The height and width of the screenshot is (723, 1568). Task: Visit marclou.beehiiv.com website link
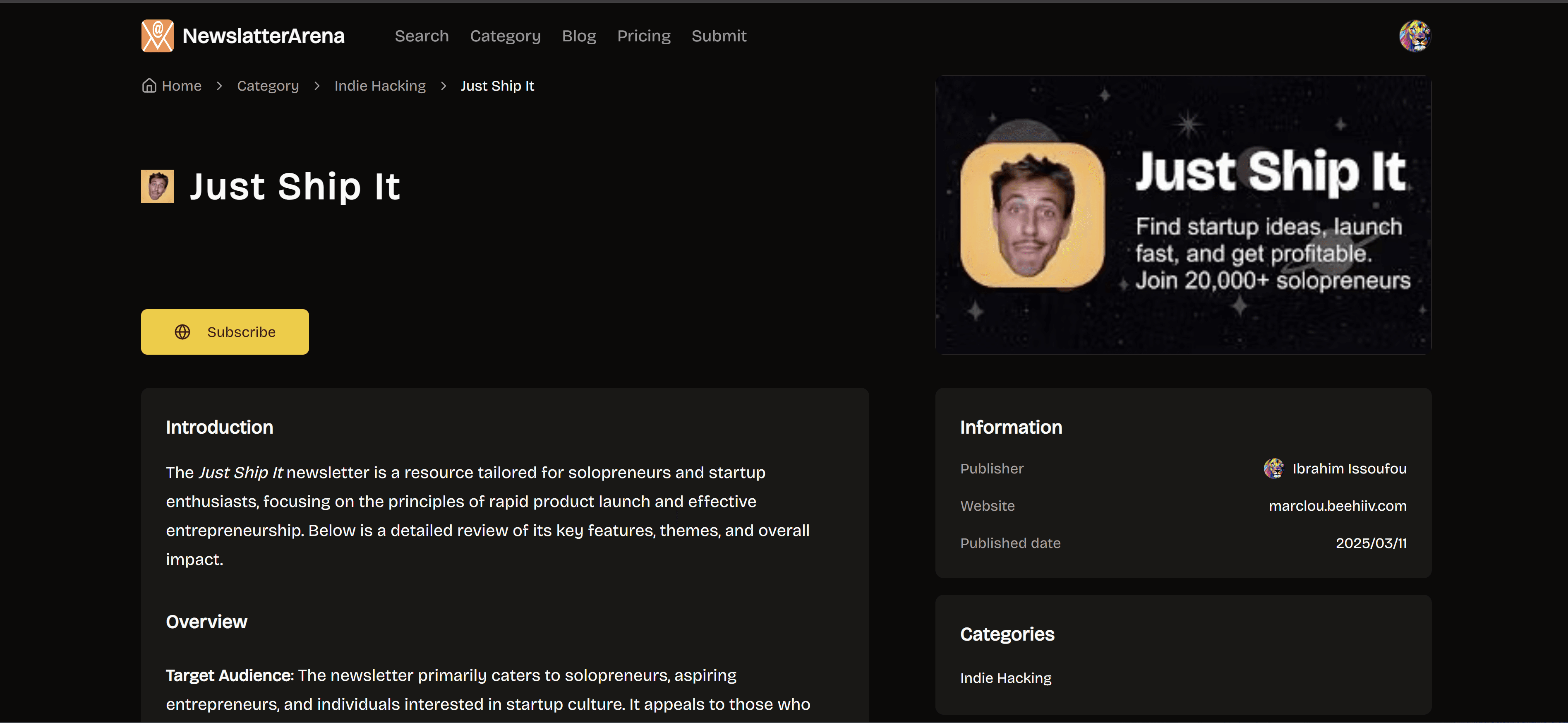pyautogui.click(x=1337, y=506)
